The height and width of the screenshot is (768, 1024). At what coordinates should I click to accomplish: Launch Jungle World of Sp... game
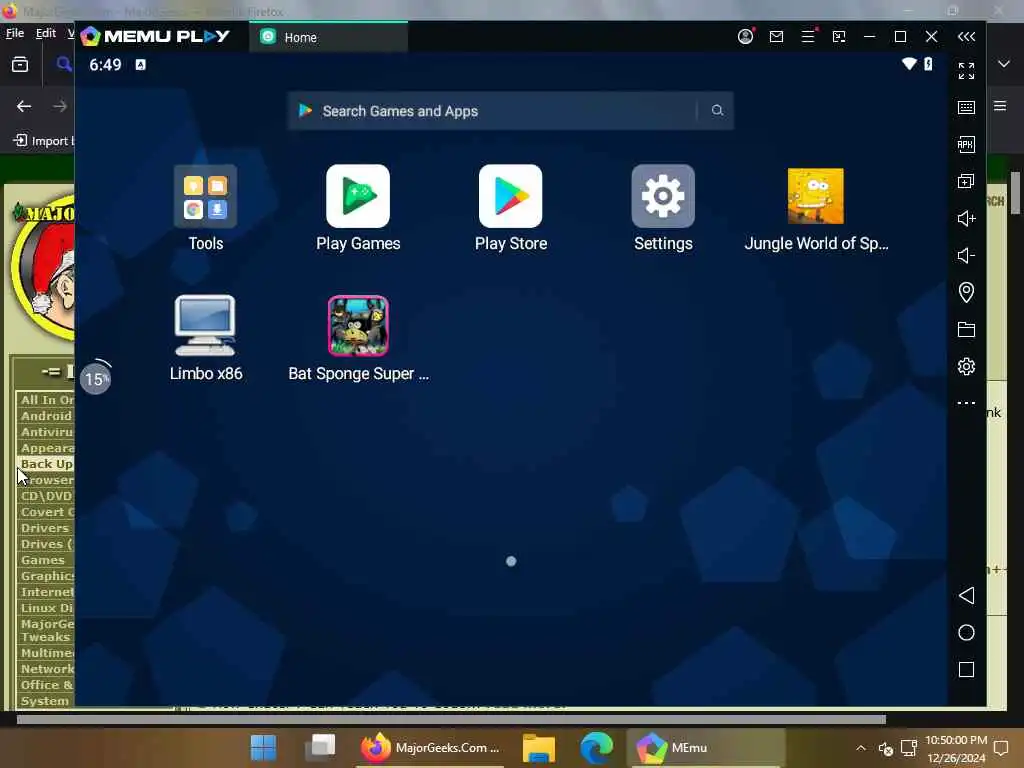point(816,208)
